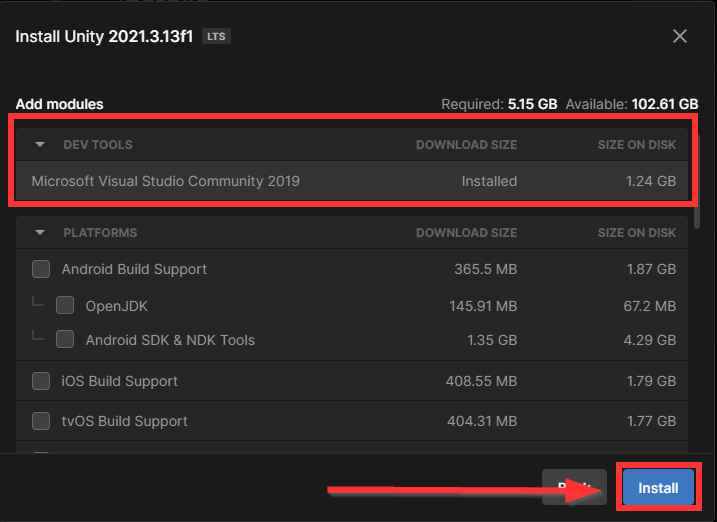Collapse the PLATFORMS section arrow
This screenshot has height=522, width=717.
pyautogui.click(x=40, y=232)
